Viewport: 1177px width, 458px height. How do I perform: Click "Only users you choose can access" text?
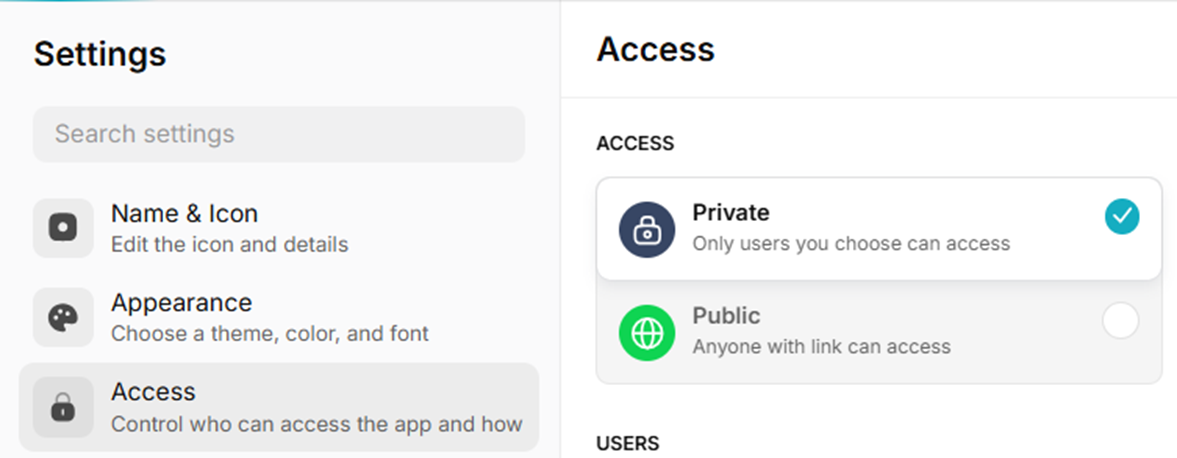point(851,244)
